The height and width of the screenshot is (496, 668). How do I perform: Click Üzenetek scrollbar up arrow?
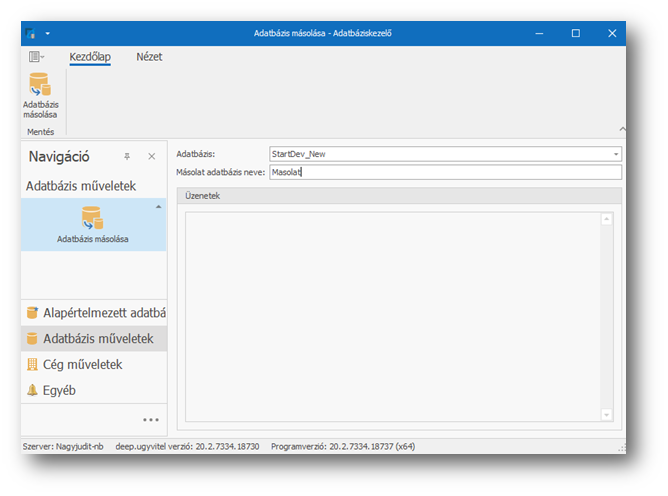[x=605, y=219]
